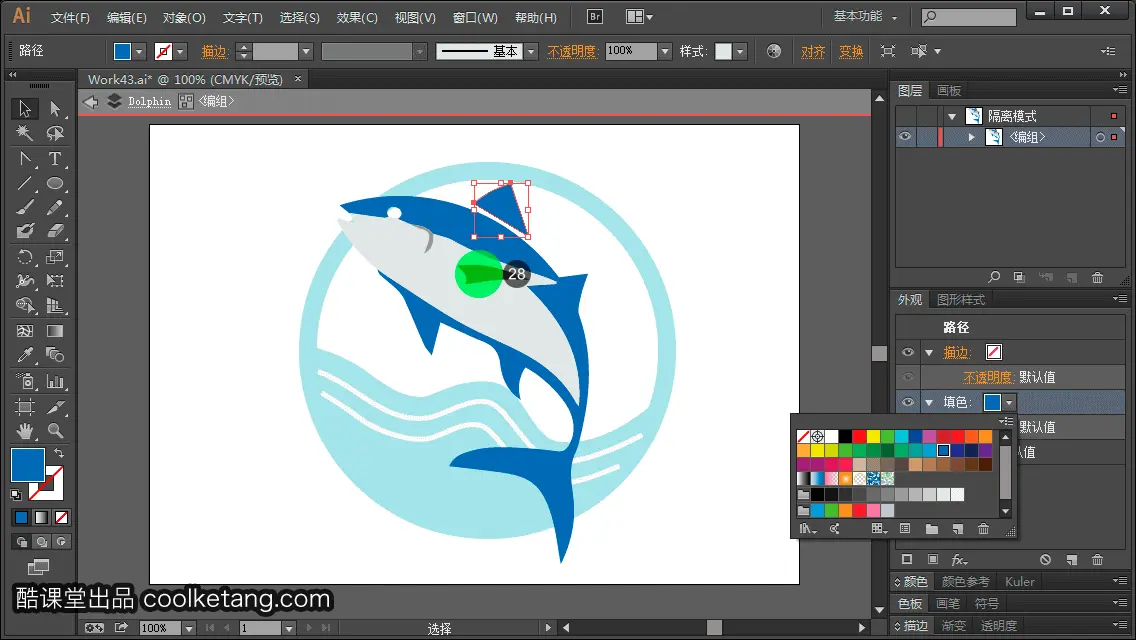The width and height of the screenshot is (1136, 640).
Task: Select the Line Segment tool
Action: click(x=25, y=183)
